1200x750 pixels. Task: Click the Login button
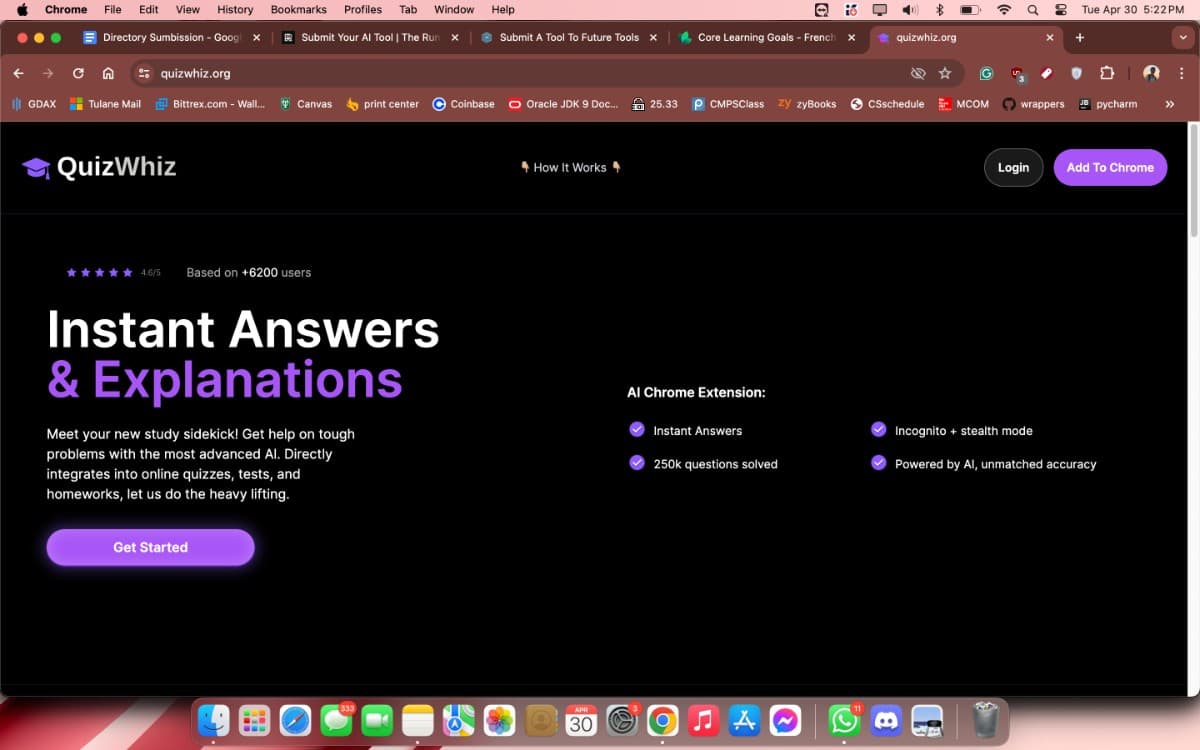click(1013, 168)
